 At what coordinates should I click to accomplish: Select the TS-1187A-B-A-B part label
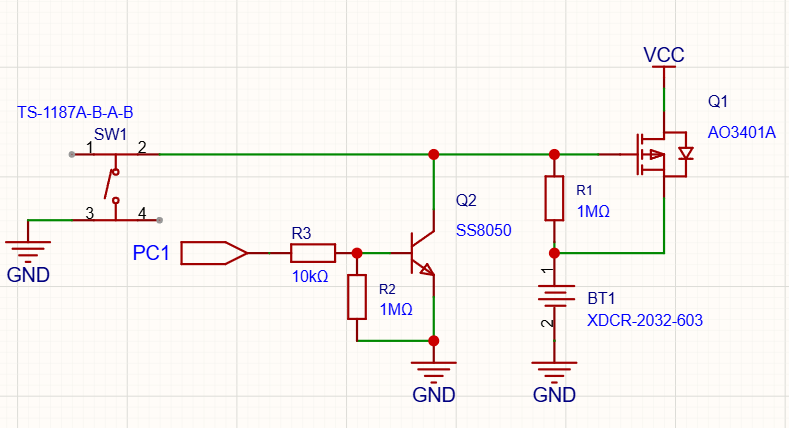pos(75,112)
